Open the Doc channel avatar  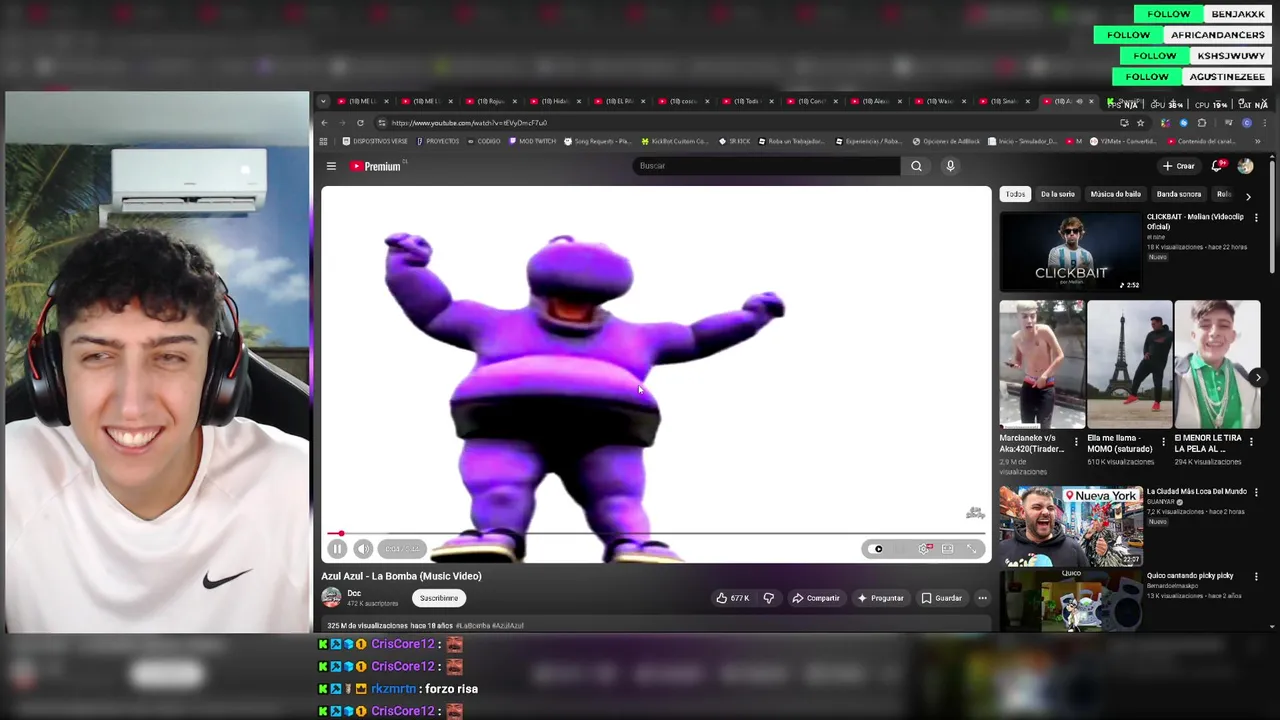click(331, 598)
